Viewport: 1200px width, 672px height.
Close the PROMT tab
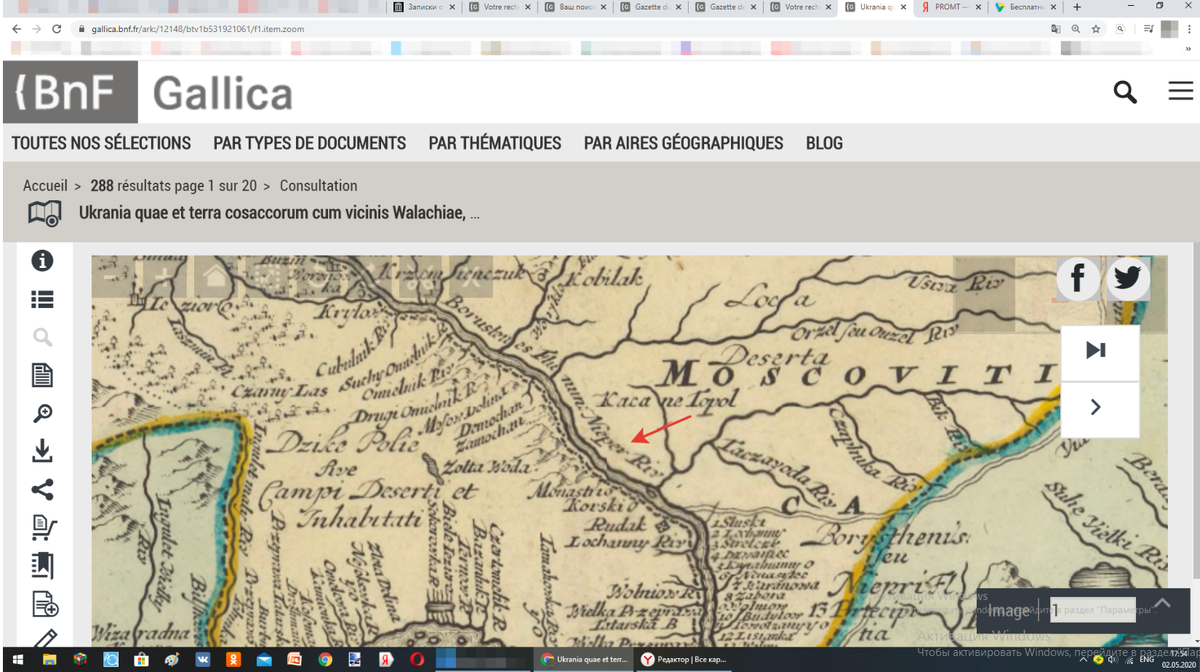pyautogui.click(x=976, y=7)
